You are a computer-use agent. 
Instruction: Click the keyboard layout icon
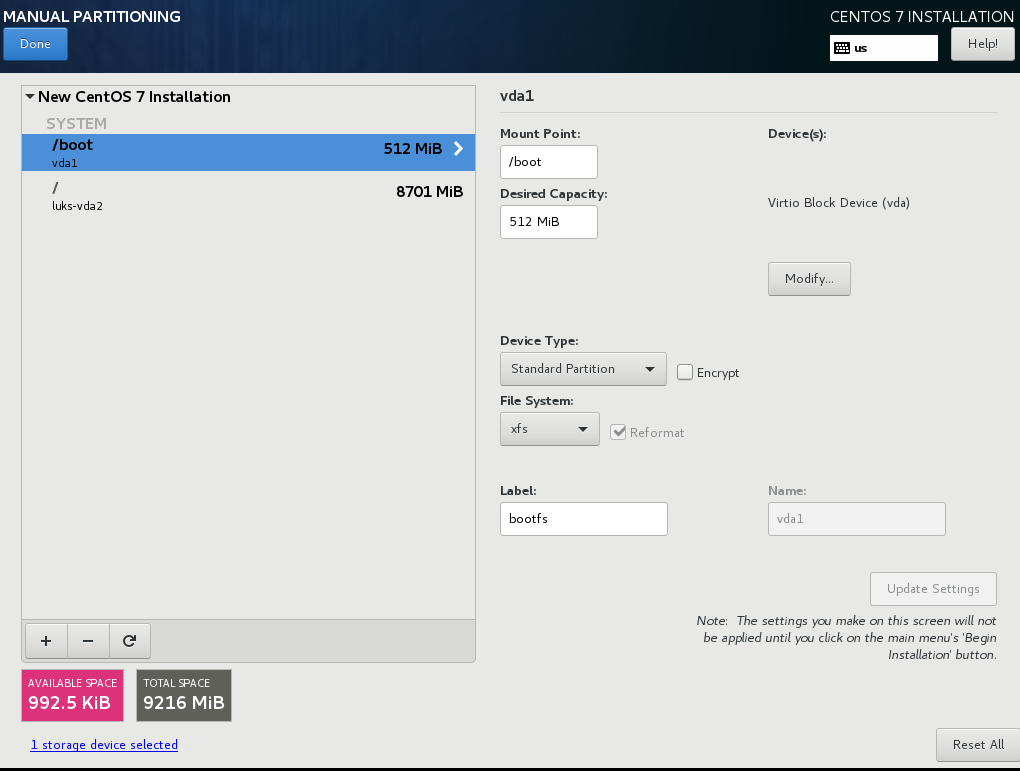[x=842, y=47]
